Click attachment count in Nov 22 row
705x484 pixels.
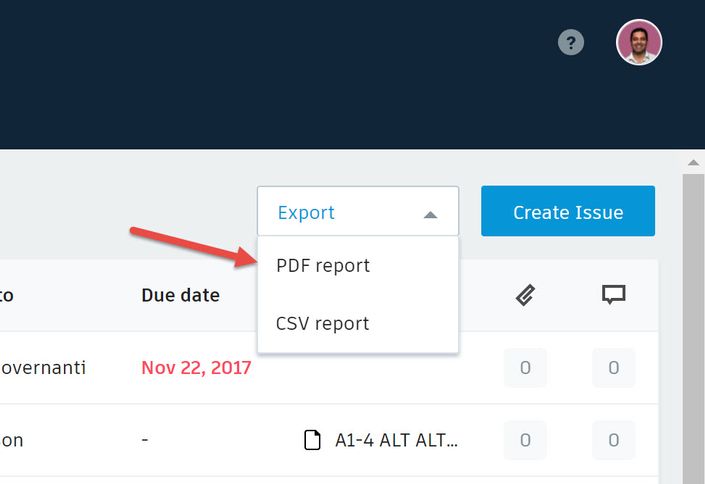click(x=525, y=368)
